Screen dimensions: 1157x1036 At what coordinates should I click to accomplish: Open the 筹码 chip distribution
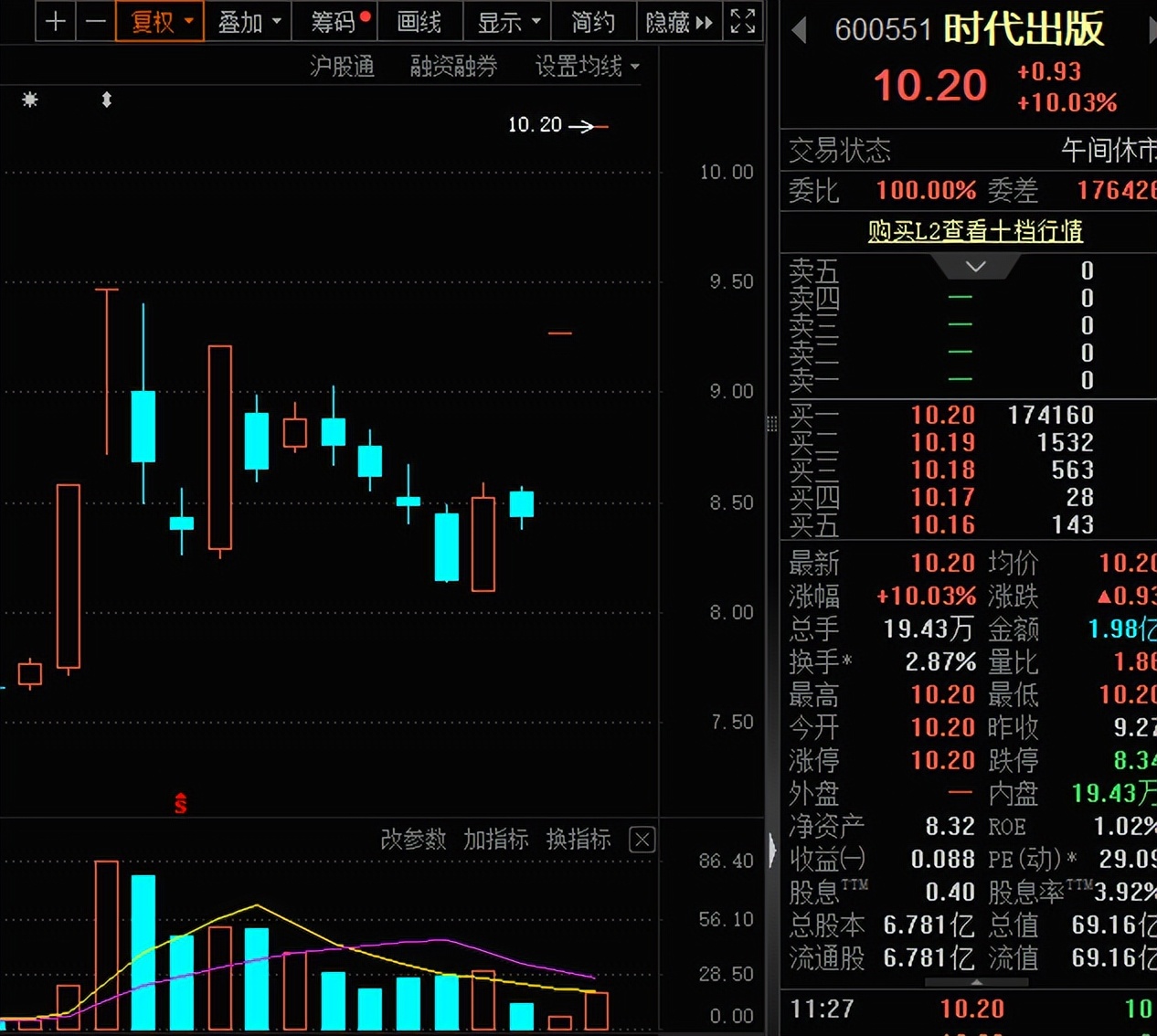coord(335,22)
